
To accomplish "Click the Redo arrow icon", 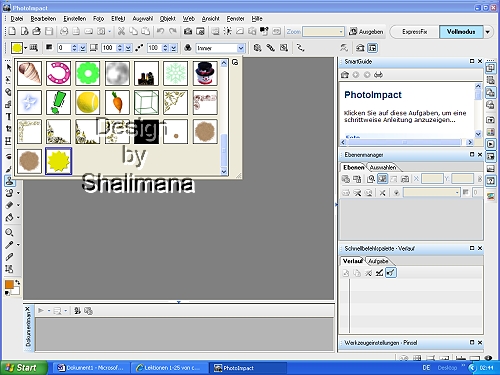I will [173, 31].
